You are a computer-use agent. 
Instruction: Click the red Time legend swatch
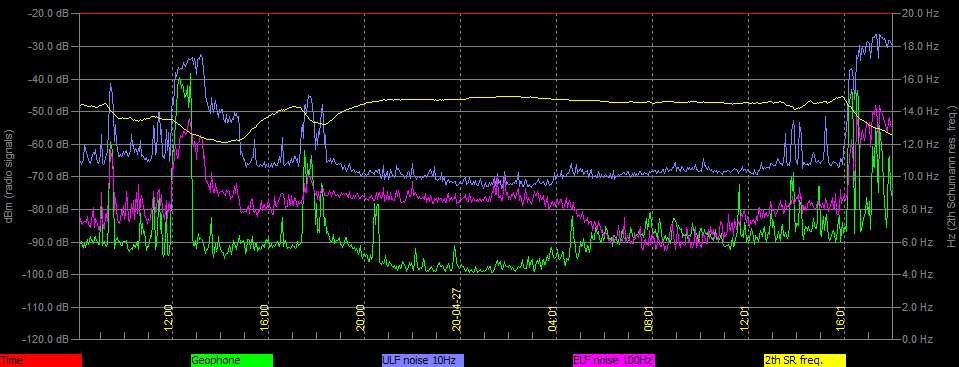coord(41,361)
